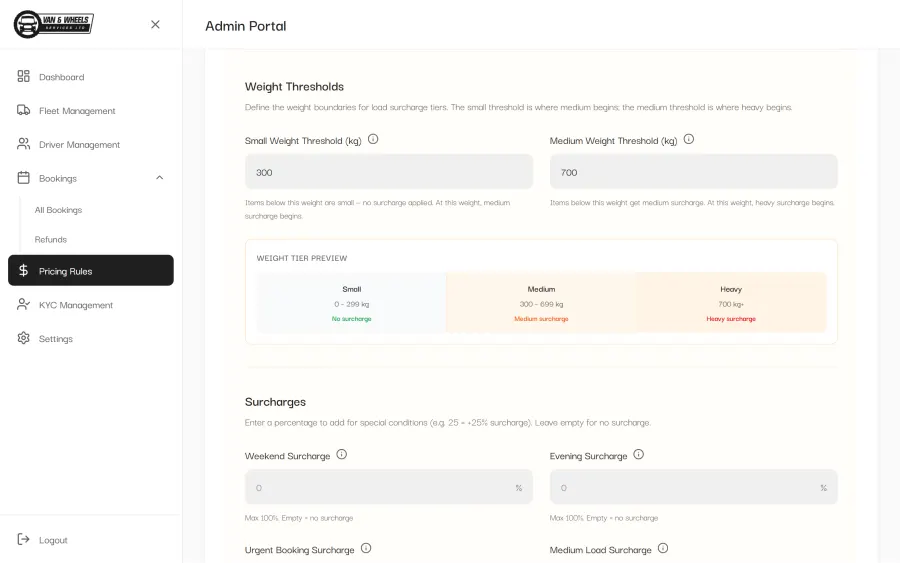Focus the Evening Surcharge percentage field

pos(693,487)
